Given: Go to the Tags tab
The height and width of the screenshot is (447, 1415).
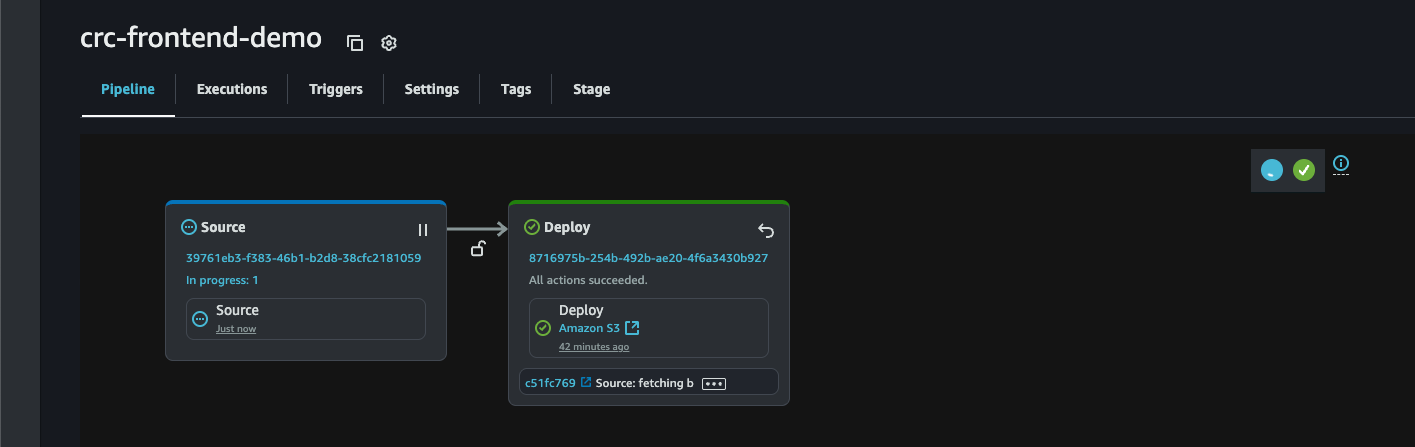Looking at the screenshot, I should (x=516, y=89).
